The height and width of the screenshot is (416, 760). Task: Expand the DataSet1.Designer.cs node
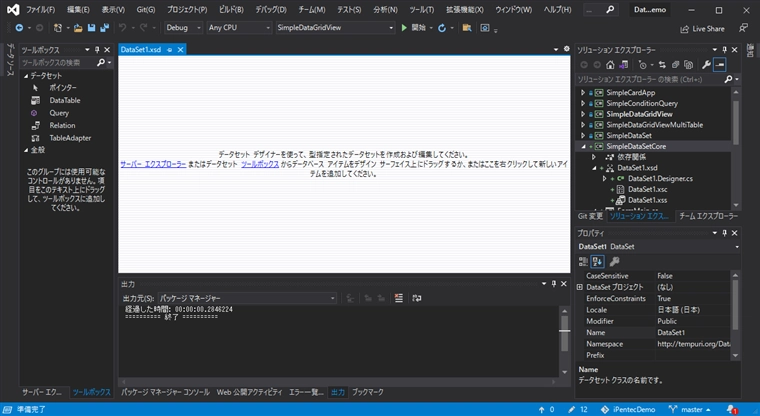604,178
